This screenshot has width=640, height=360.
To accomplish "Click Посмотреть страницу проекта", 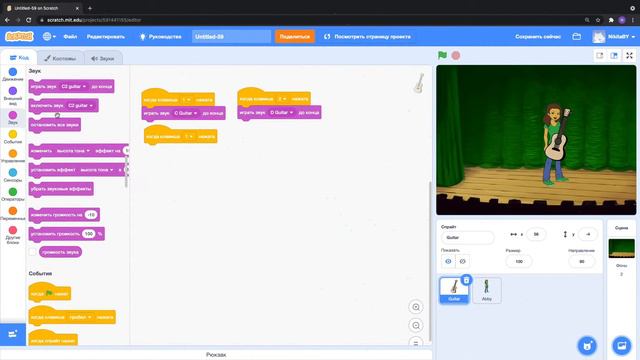I will 367,36.
